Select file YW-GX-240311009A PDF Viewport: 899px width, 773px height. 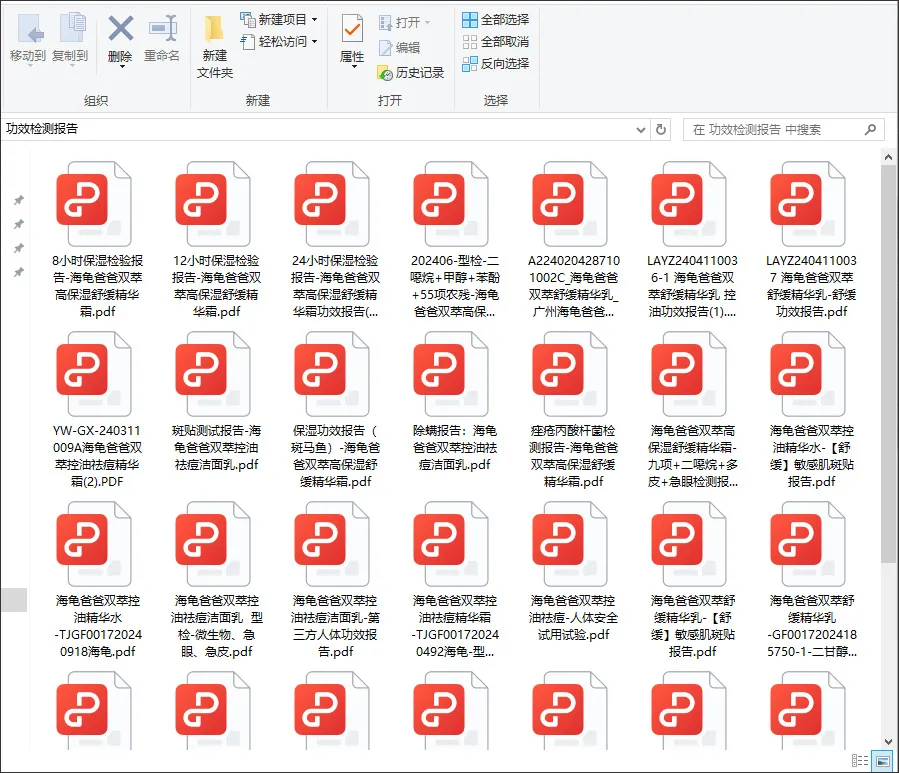tap(97, 409)
